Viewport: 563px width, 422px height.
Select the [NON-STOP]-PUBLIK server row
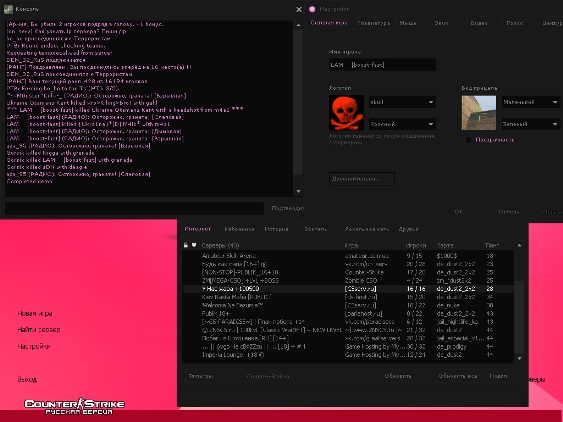pos(348,272)
